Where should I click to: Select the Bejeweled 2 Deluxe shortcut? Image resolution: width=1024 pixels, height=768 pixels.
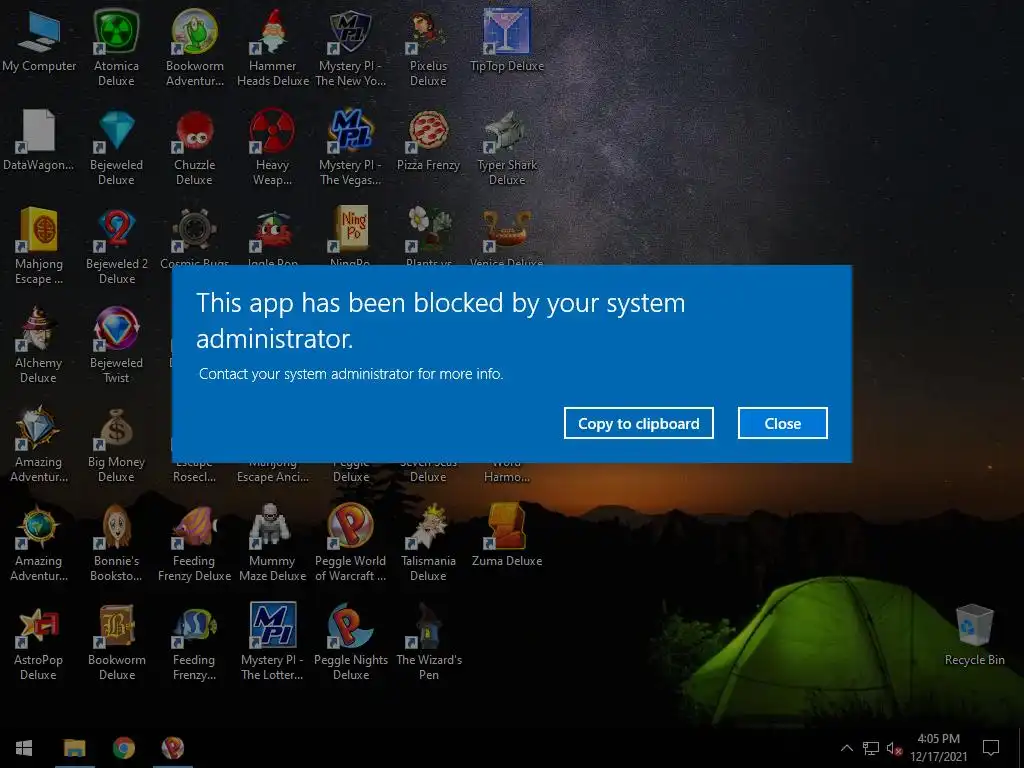[116, 246]
